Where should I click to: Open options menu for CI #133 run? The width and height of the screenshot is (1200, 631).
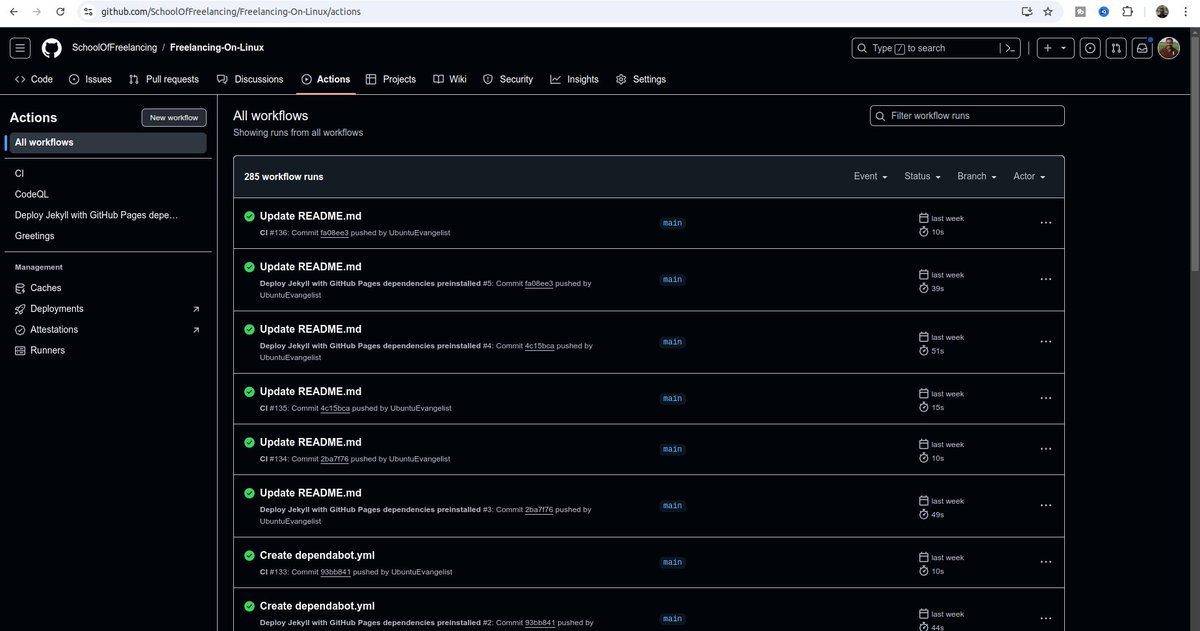(x=1046, y=562)
